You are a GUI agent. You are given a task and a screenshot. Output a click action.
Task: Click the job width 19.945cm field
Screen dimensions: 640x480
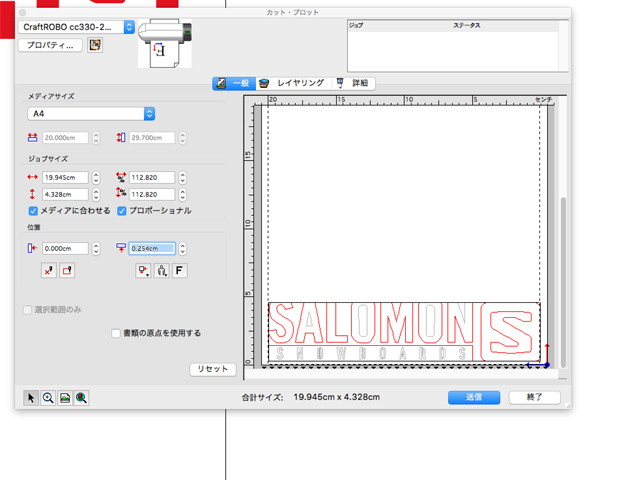(64, 177)
